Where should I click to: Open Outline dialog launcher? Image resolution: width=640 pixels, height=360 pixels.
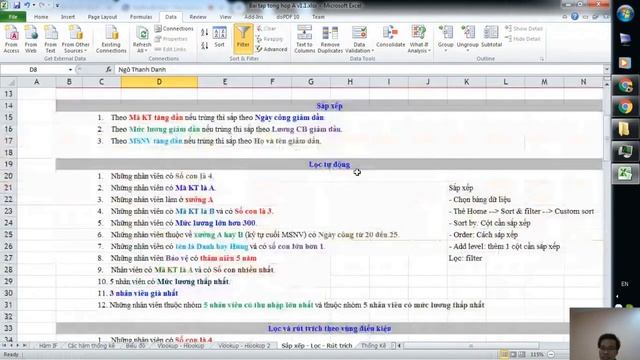(x=542, y=59)
